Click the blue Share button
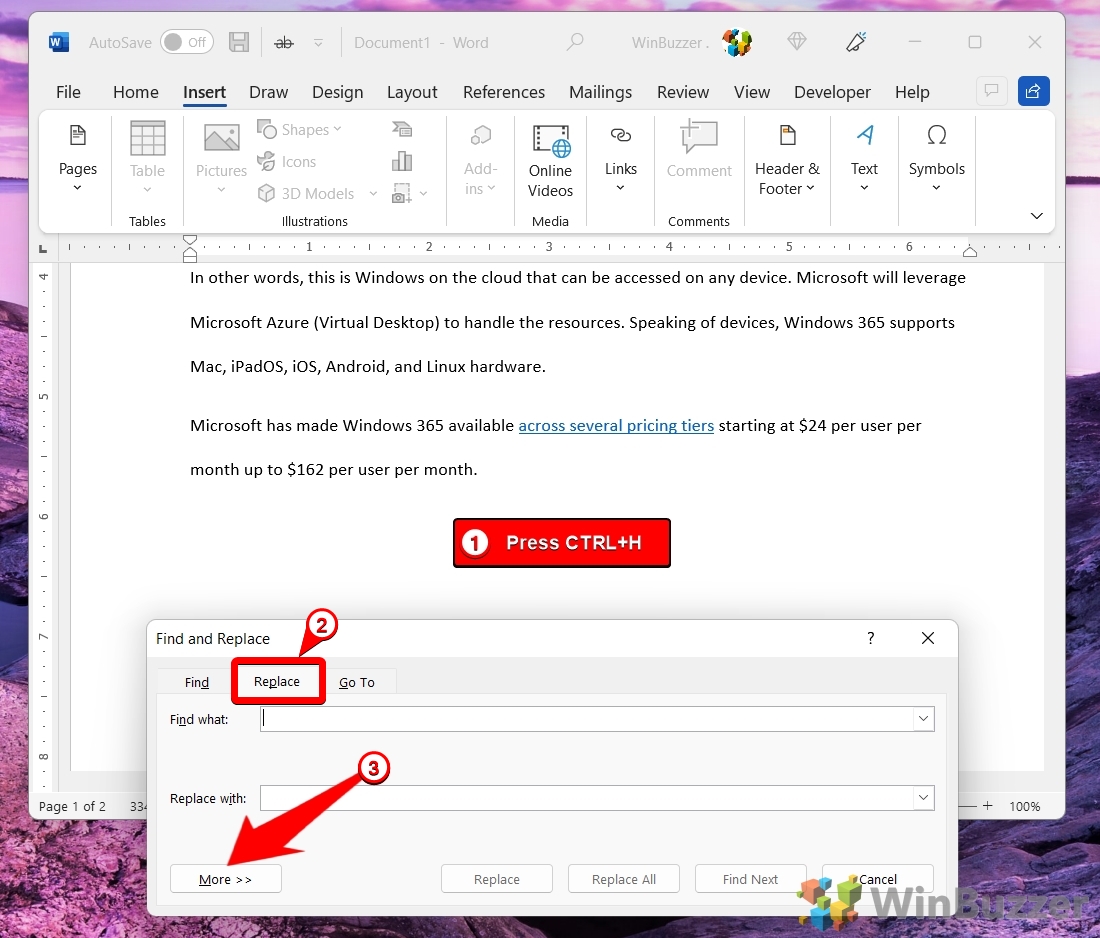The width and height of the screenshot is (1100, 938). (x=1033, y=91)
